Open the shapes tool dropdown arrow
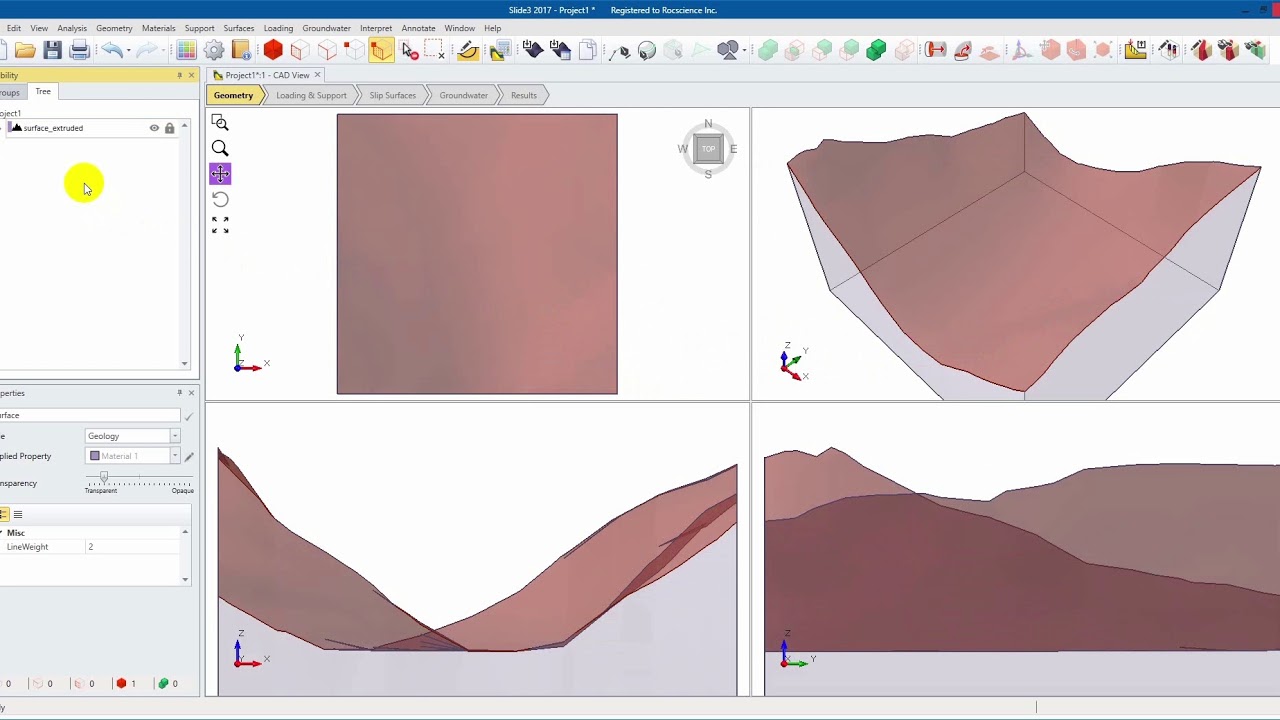This screenshot has width=1280, height=720. pos(744,50)
